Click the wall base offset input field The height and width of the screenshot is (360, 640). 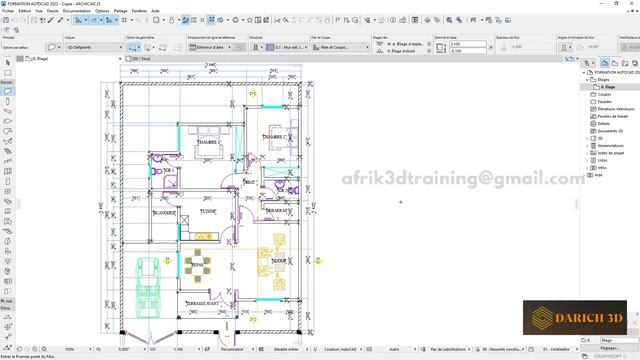[x=468, y=51]
